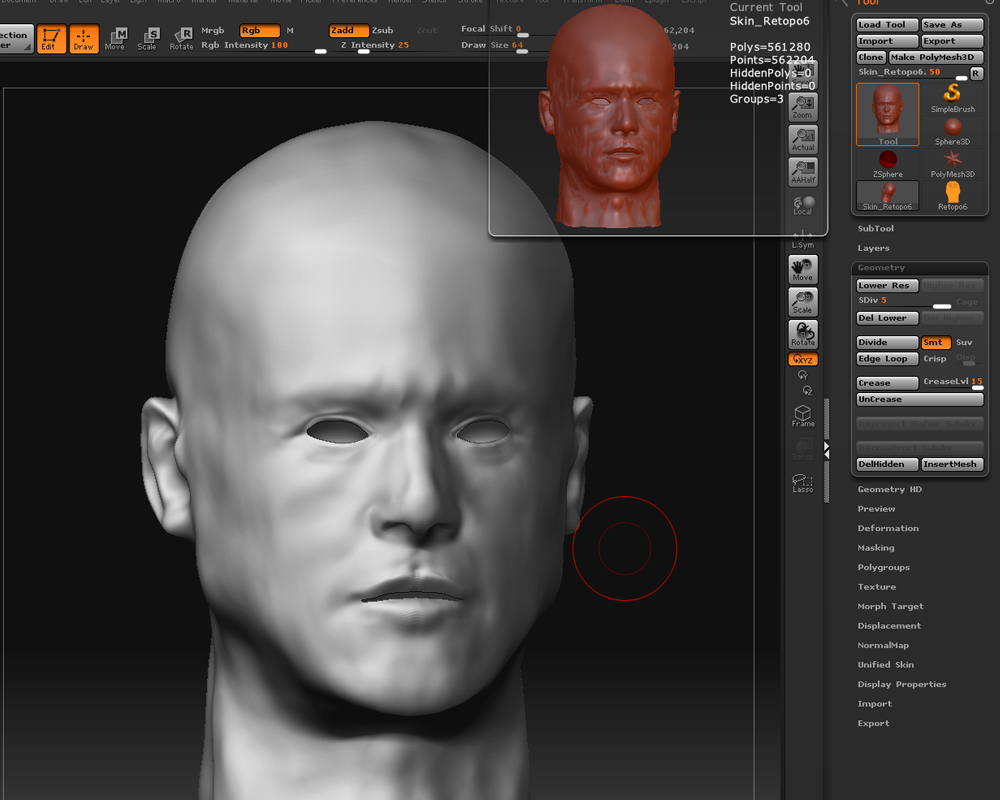The image size is (1000, 800).
Task: Switch sculpting mode to Zsub
Action: 382,30
